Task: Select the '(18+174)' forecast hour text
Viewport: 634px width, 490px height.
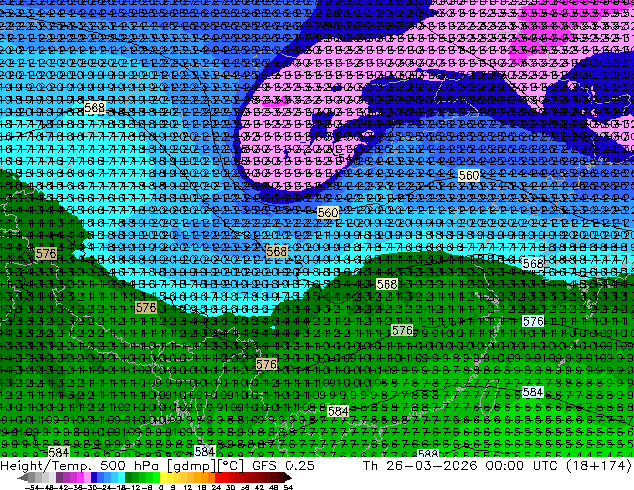Action: [600, 465]
